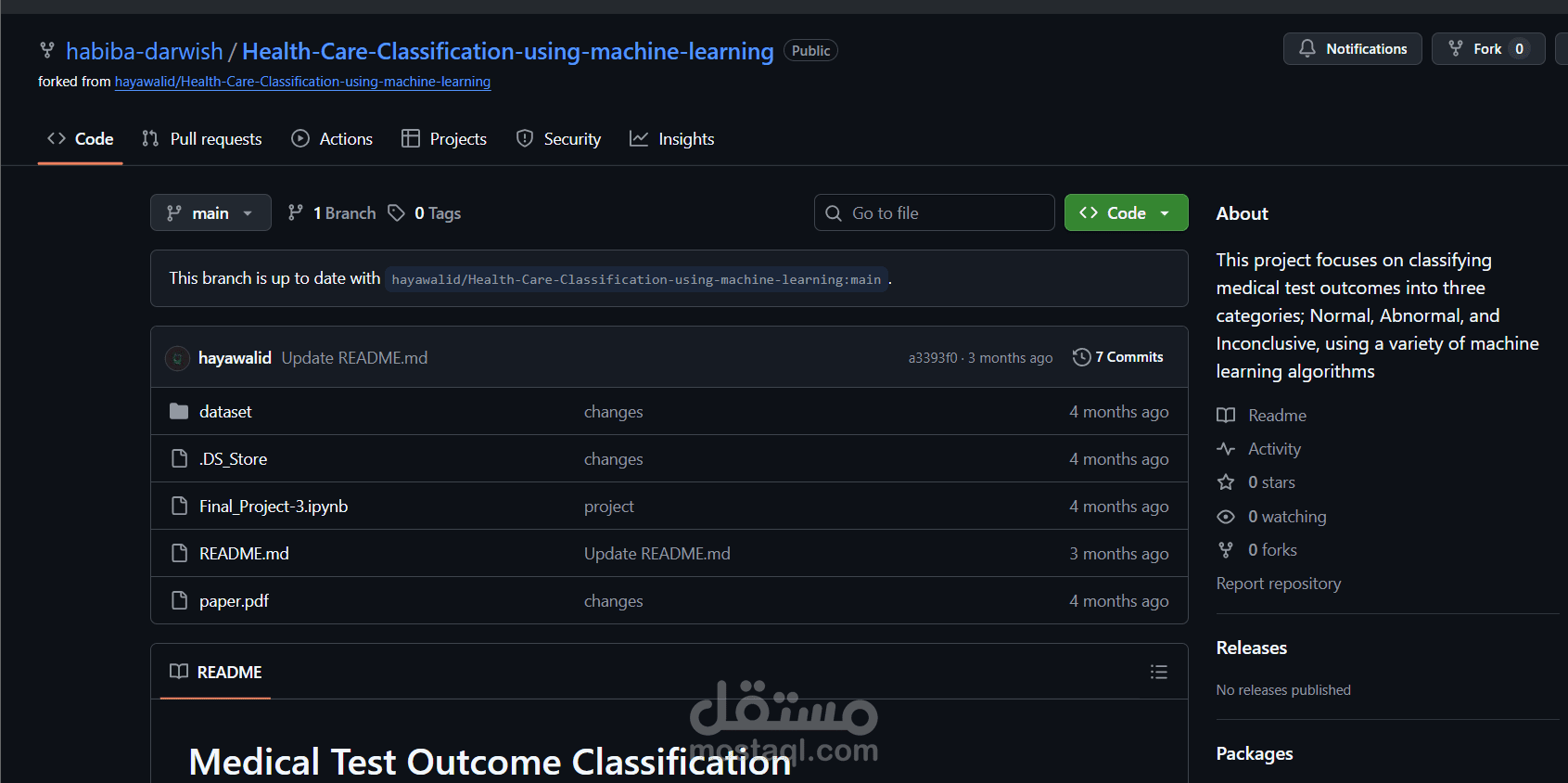Open the paper.pdf file
This screenshot has width=1568, height=783.
click(x=234, y=600)
